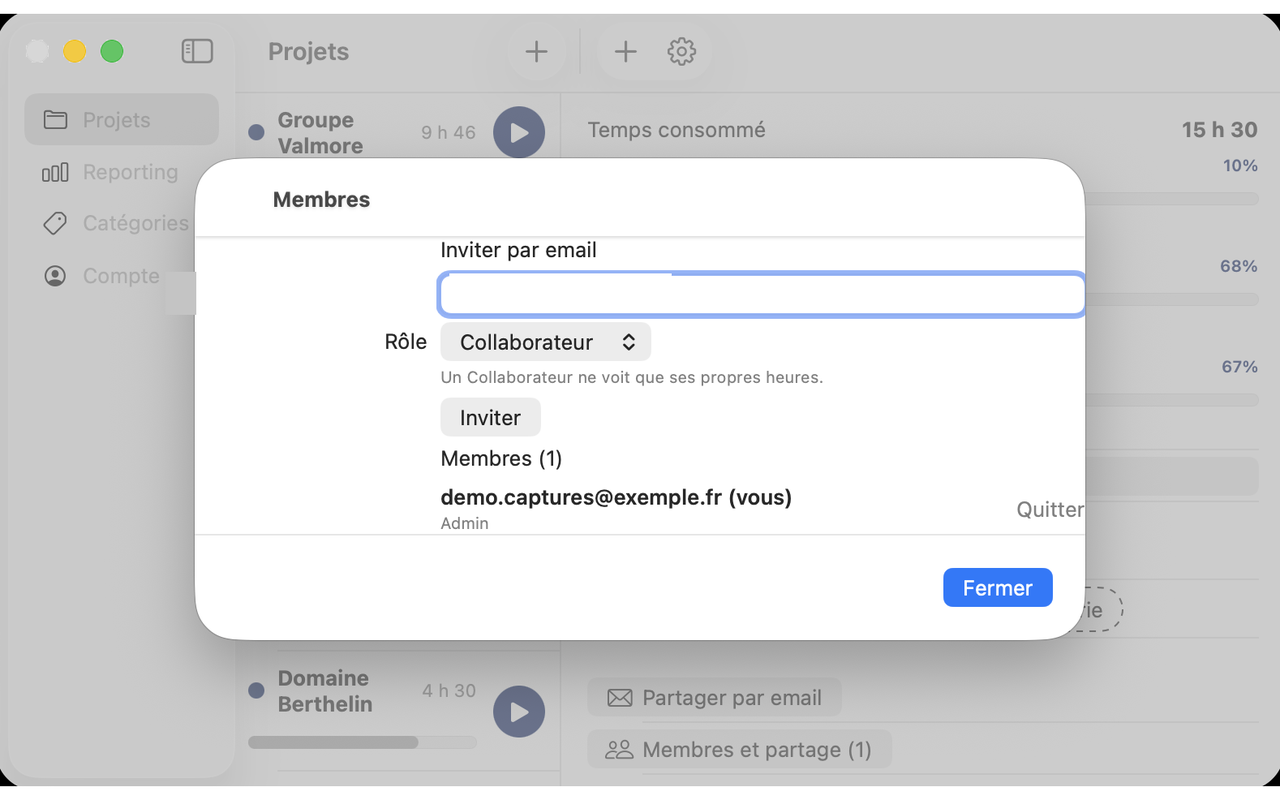The width and height of the screenshot is (1280, 800).
Task: Click the yellow minimize window button
Action: tap(74, 51)
